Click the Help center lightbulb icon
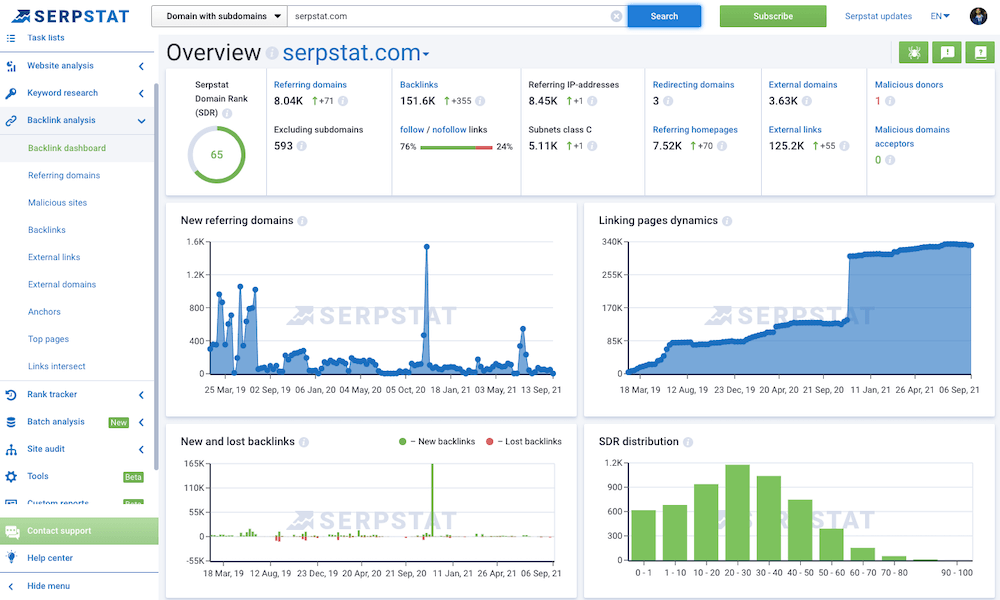This screenshot has height=600, width=1000. point(11,557)
